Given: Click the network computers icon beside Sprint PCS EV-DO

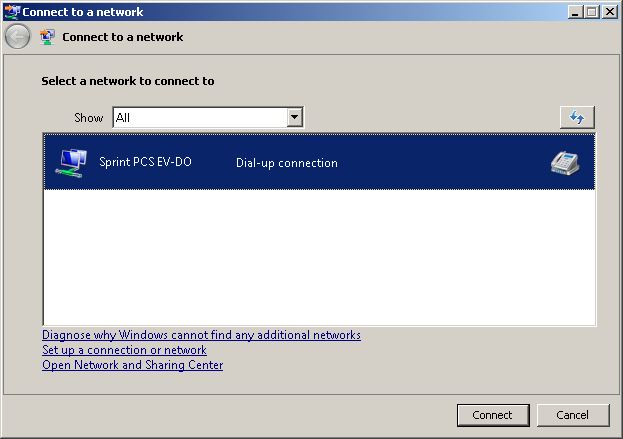Looking at the screenshot, I should tap(71, 162).
